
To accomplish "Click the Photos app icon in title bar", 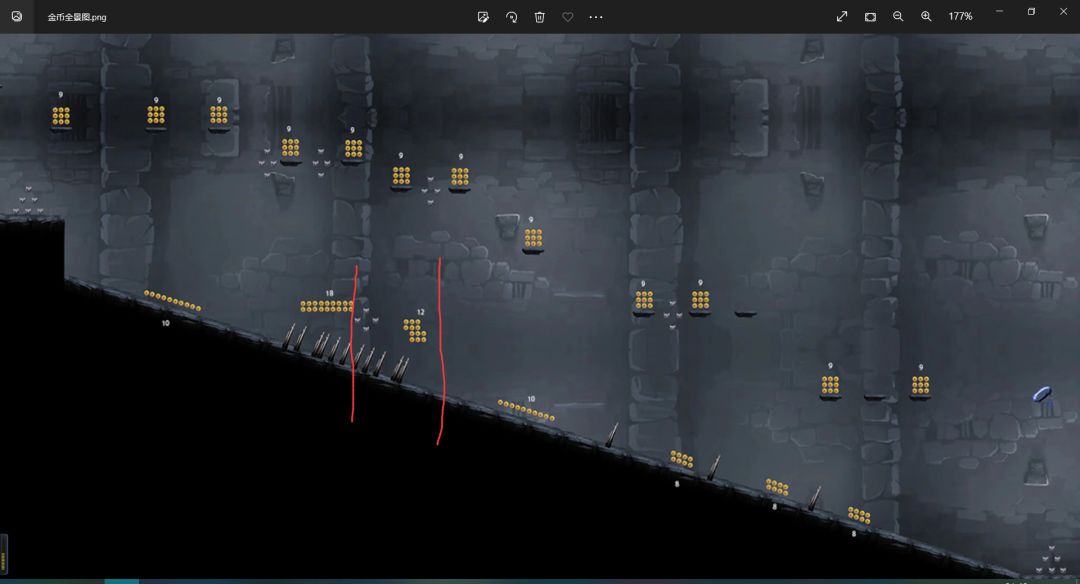I will [x=17, y=17].
